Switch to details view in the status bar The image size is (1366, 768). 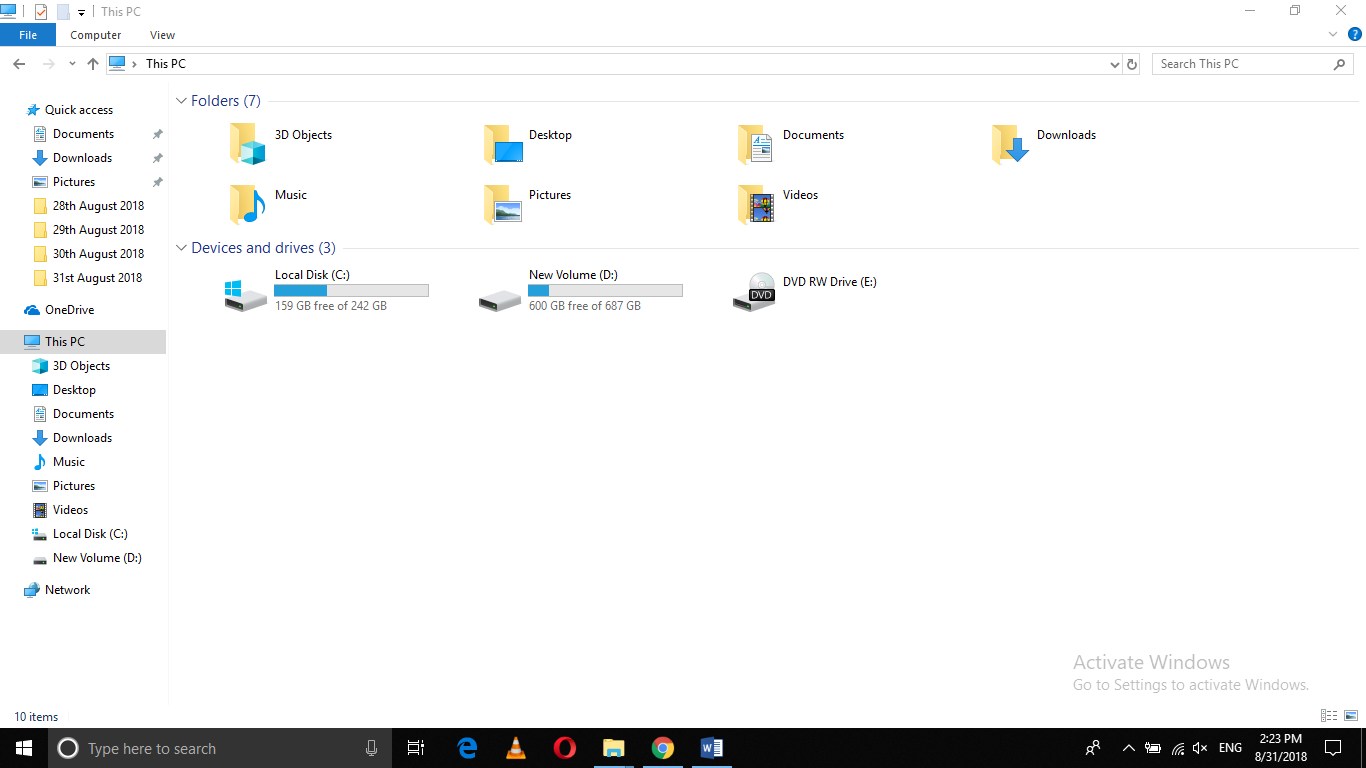tap(1328, 716)
